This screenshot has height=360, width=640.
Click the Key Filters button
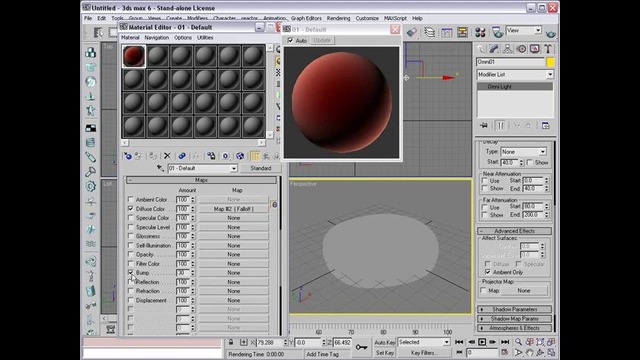pyautogui.click(x=424, y=353)
